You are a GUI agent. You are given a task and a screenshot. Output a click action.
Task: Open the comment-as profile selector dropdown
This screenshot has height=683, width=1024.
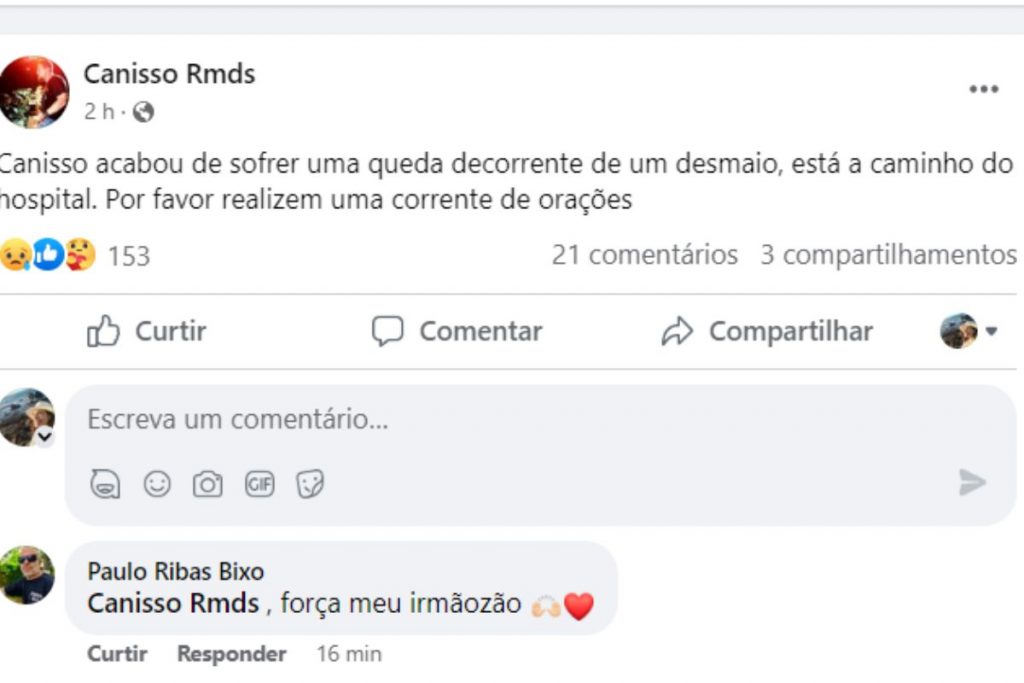coord(969,331)
